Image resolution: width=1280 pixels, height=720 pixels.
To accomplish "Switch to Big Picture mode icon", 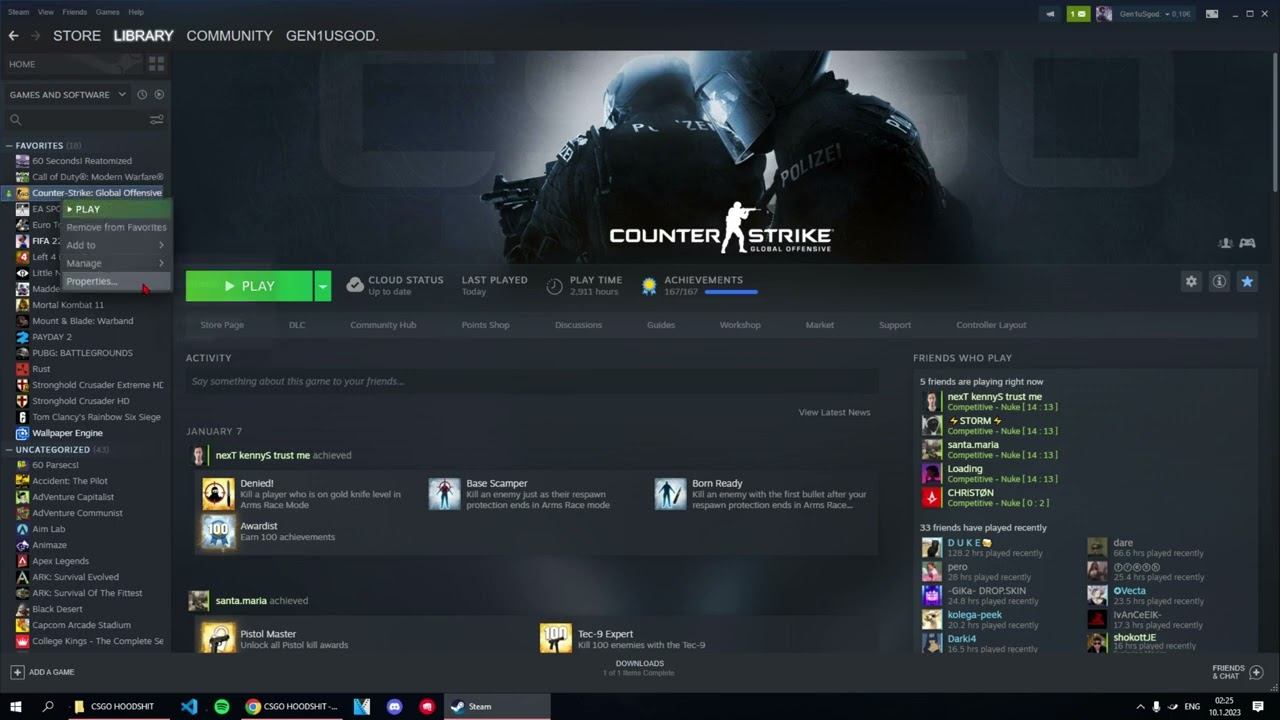I will pos(1212,14).
